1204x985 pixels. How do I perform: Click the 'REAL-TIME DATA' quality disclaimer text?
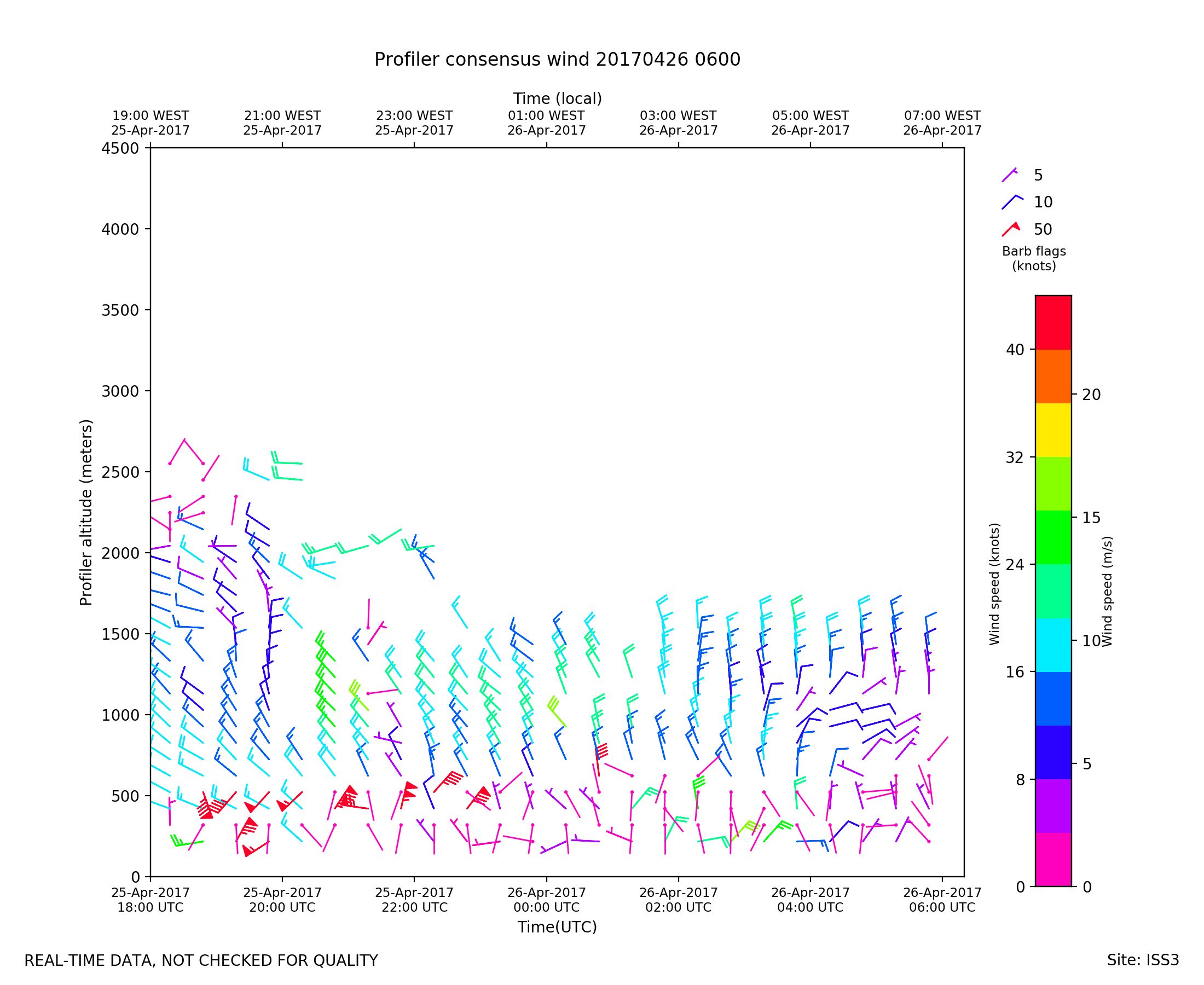tap(201, 960)
